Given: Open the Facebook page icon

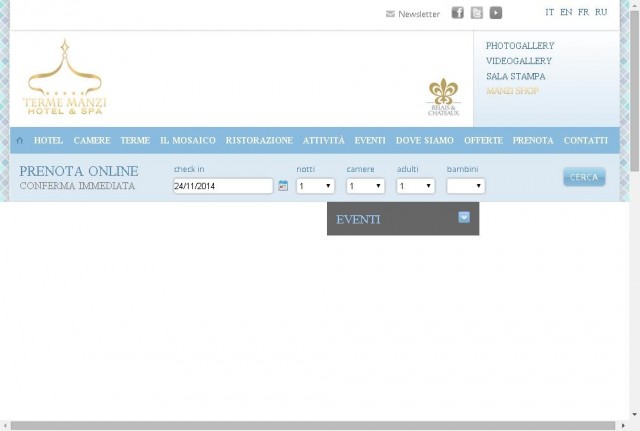Looking at the screenshot, I should click(x=458, y=13).
